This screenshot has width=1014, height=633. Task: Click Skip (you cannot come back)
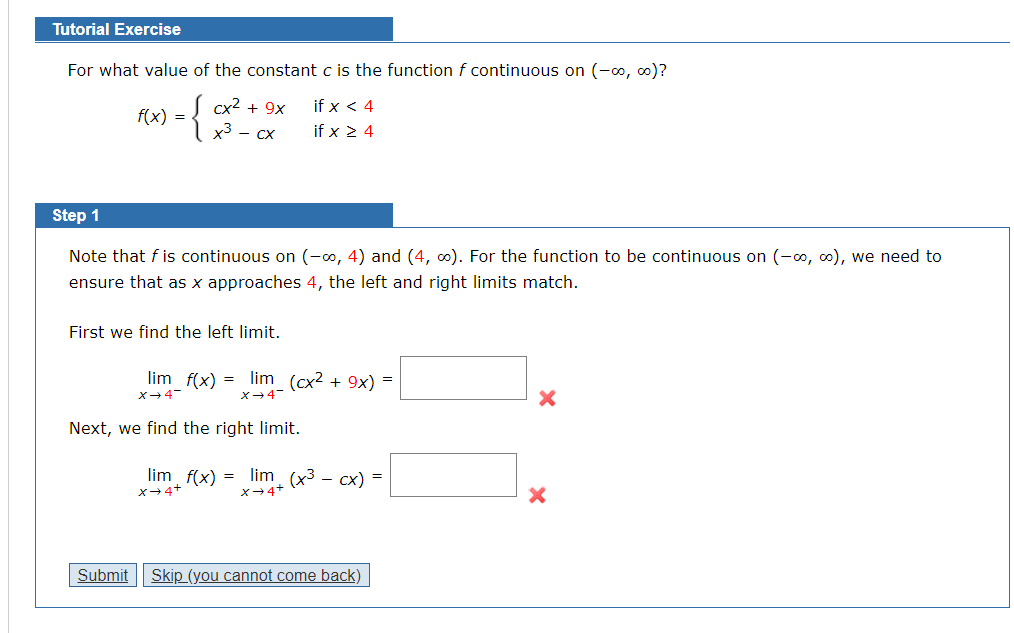[x=256, y=574]
